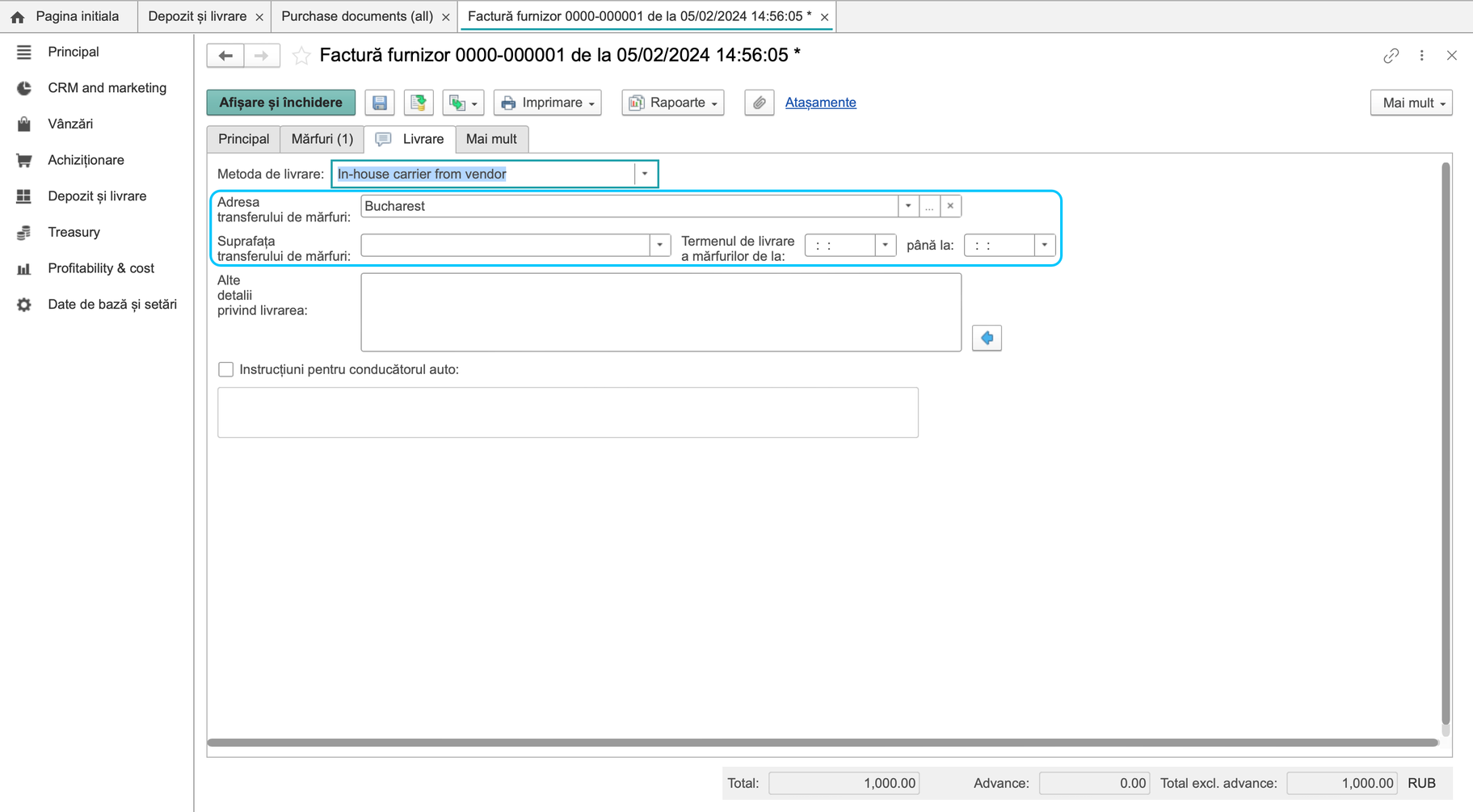Go back with the left arrow button
This screenshot has width=1473, height=812.
225,56
